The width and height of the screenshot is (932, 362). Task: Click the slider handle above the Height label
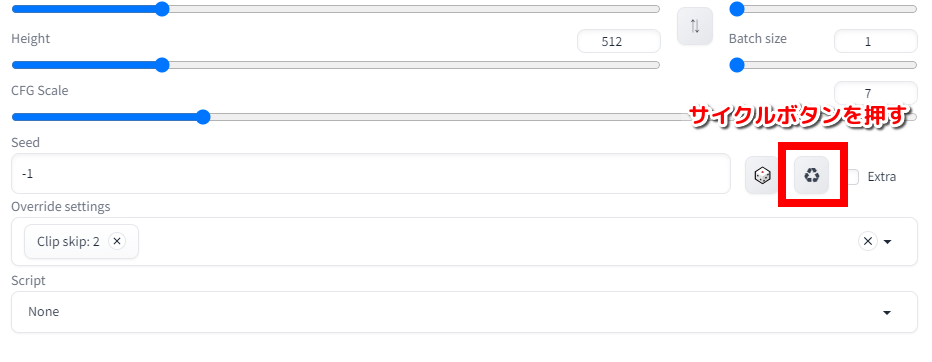[162, 9]
